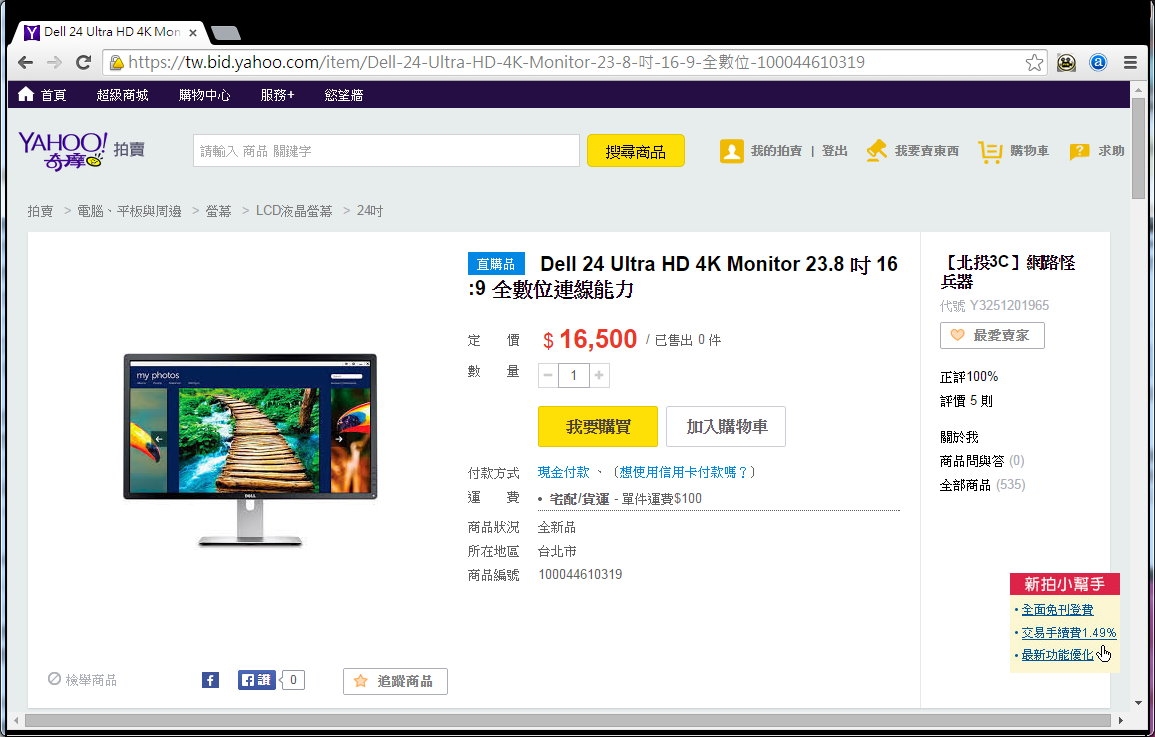Open a new browser tab
This screenshot has height=737, width=1155.
pyautogui.click(x=225, y=32)
